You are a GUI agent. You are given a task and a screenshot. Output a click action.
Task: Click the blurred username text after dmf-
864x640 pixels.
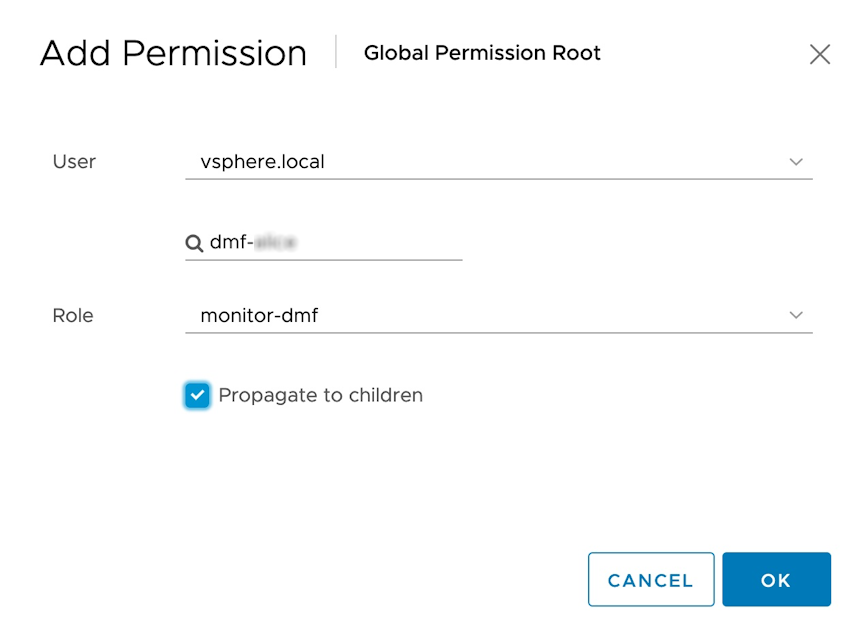[276, 242]
